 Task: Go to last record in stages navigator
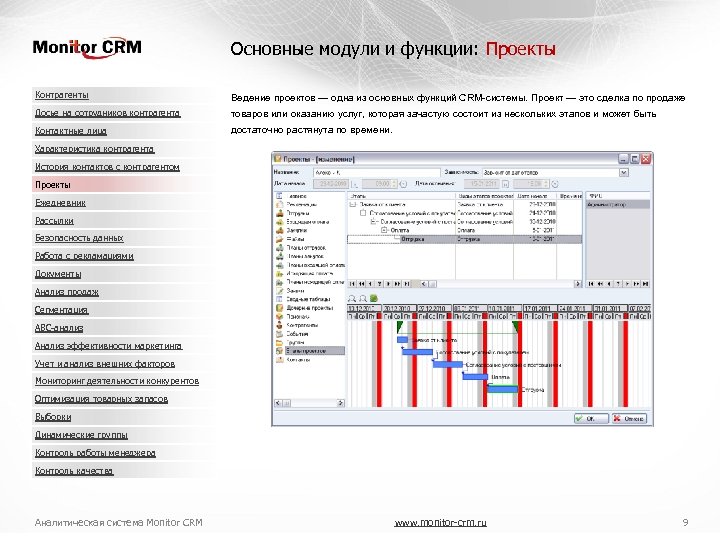coord(406,284)
